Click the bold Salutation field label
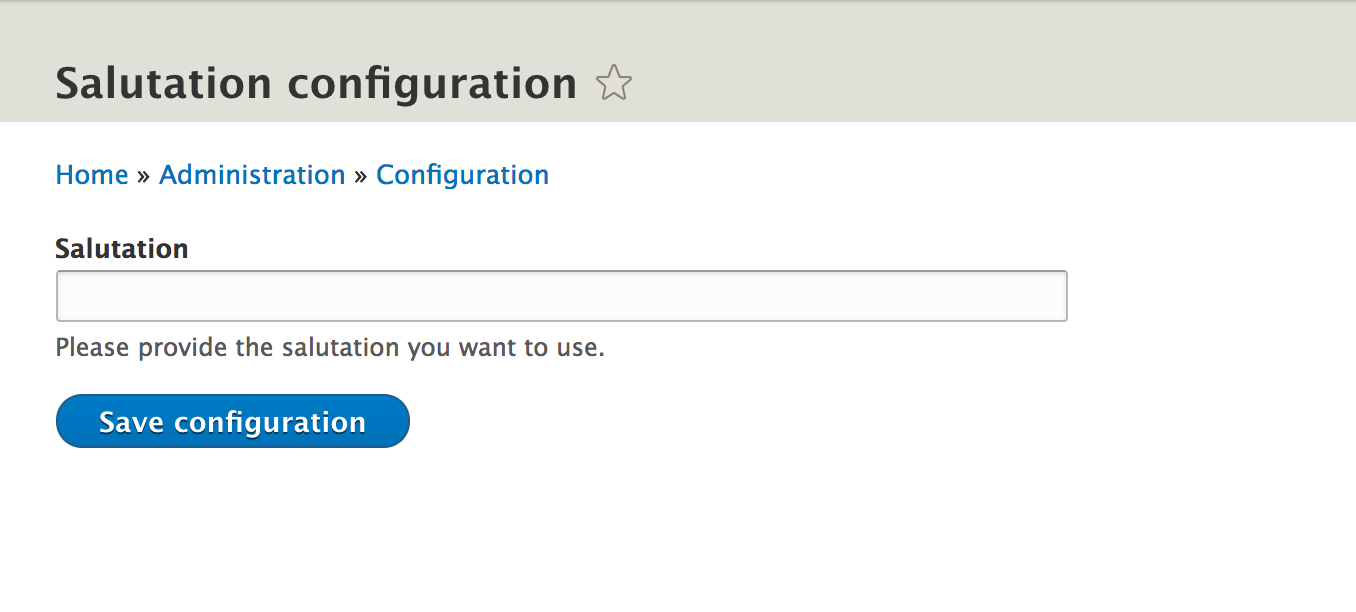The height and width of the screenshot is (612, 1356). (122, 248)
